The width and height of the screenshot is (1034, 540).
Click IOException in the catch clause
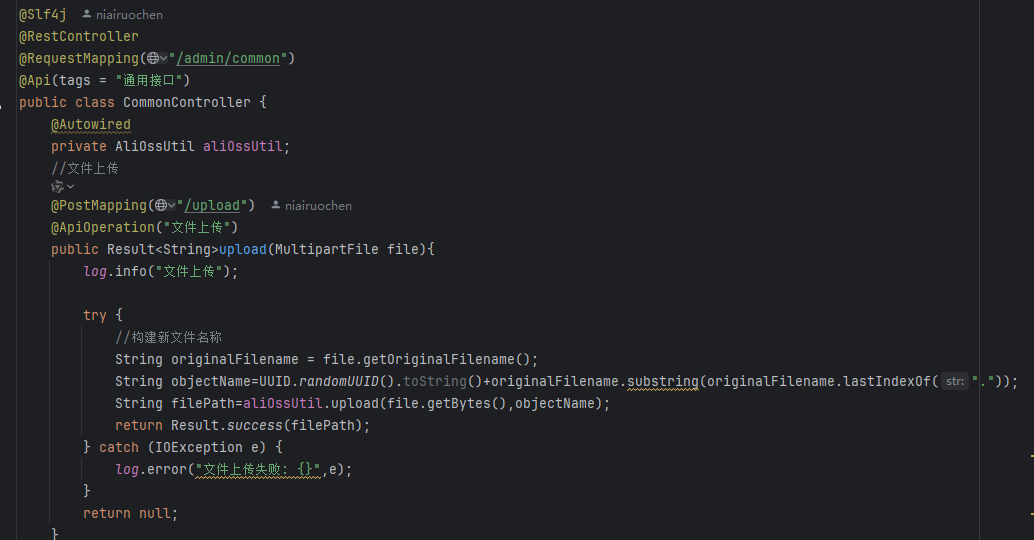click(199, 448)
